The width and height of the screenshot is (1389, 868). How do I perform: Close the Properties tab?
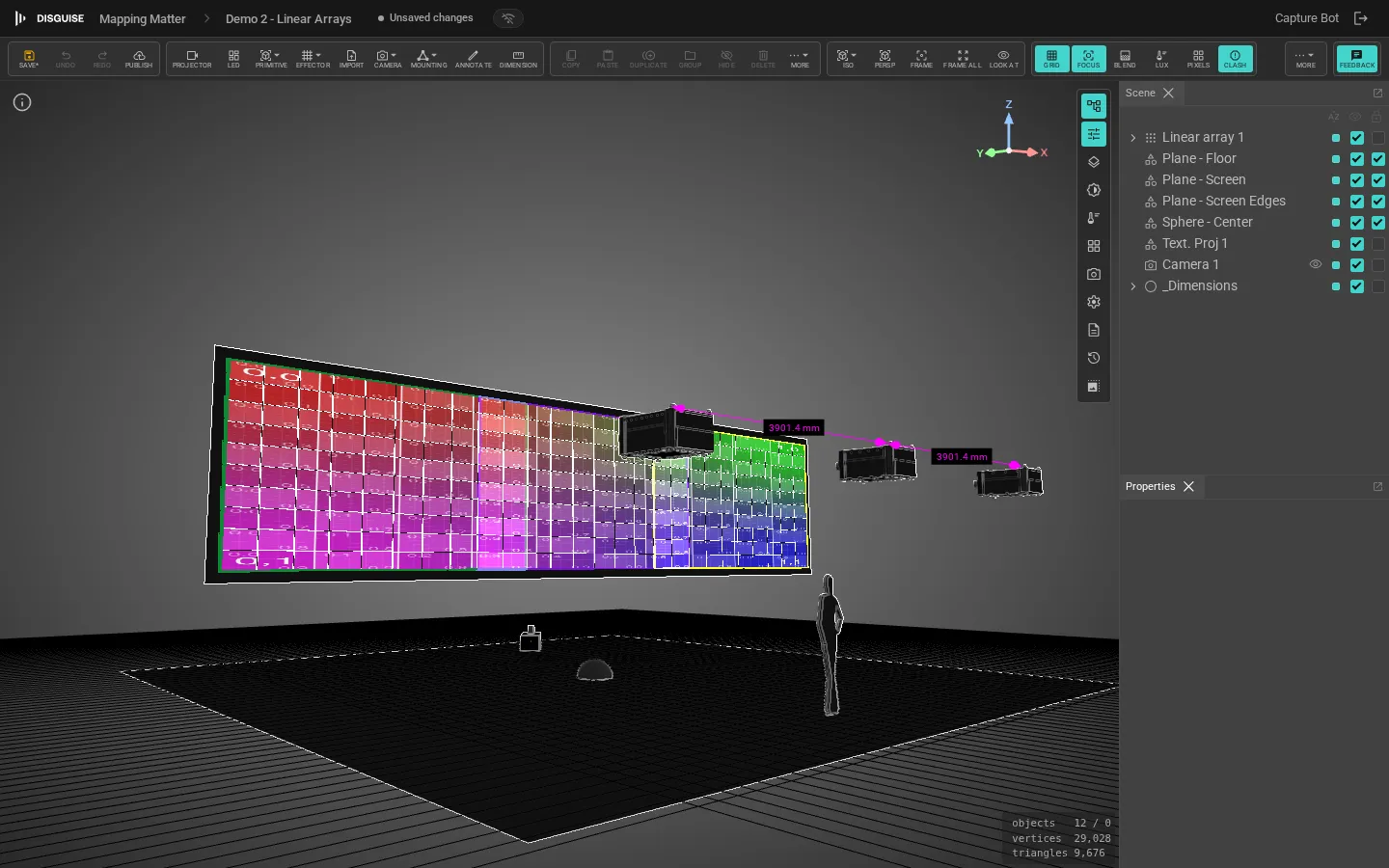[x=1188, y=487]
